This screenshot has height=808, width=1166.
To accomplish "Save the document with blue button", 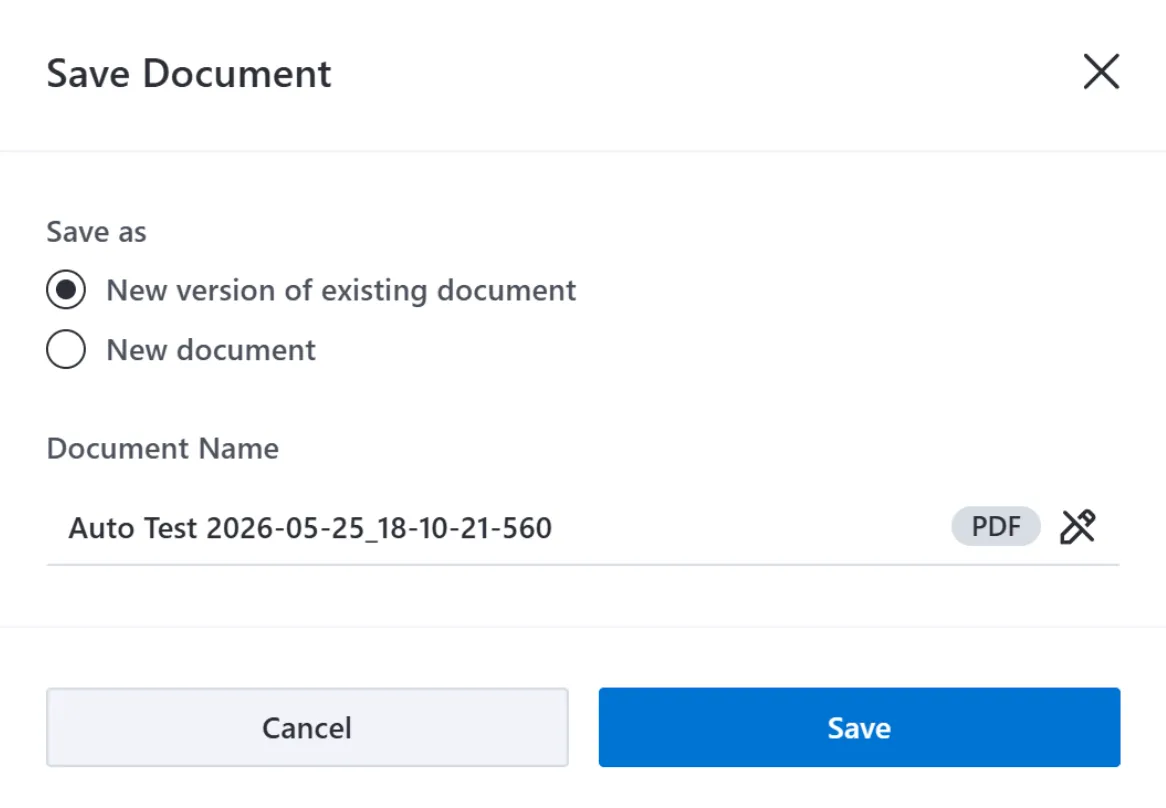I will click(860, 727).
